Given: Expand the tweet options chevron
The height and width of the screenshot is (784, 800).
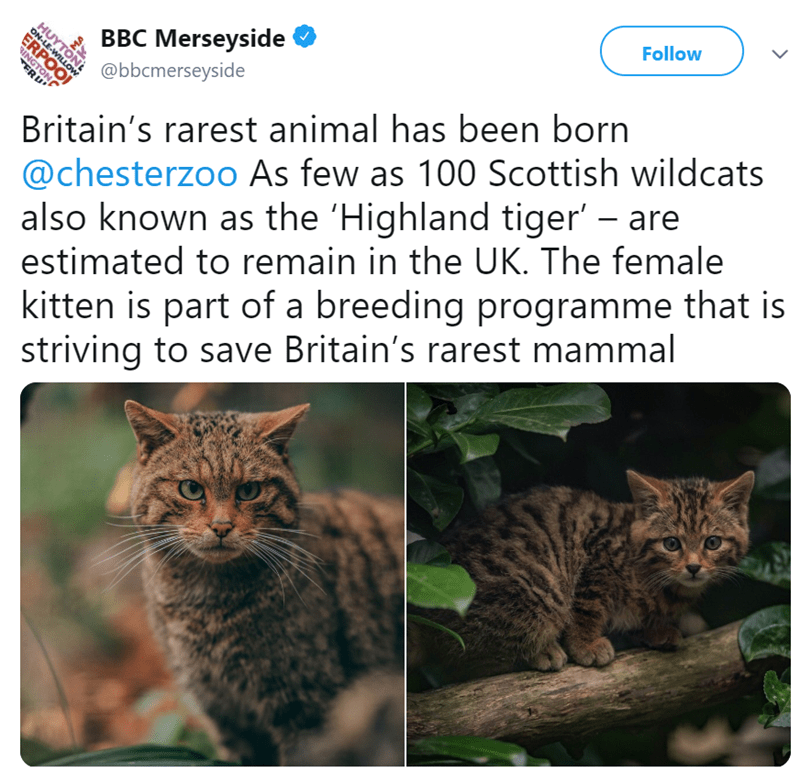Looking at the screenshot, I should (778, 54).
